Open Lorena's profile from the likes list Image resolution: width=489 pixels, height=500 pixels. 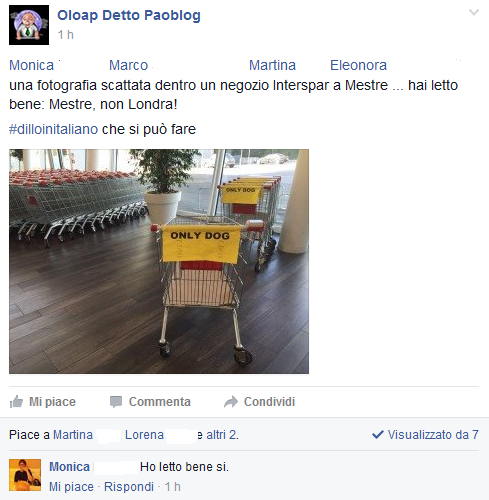(x=144, y=435)
